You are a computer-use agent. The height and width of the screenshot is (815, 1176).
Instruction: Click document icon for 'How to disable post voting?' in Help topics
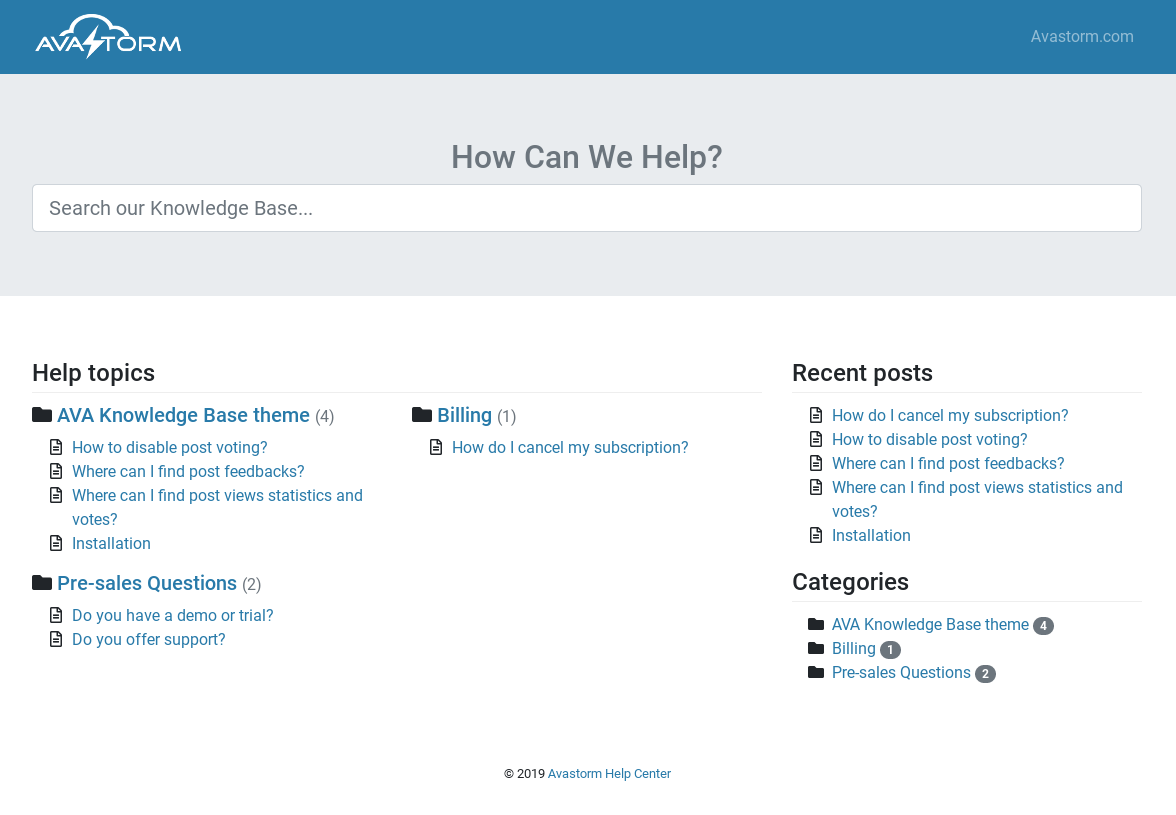tap(56, 448)
